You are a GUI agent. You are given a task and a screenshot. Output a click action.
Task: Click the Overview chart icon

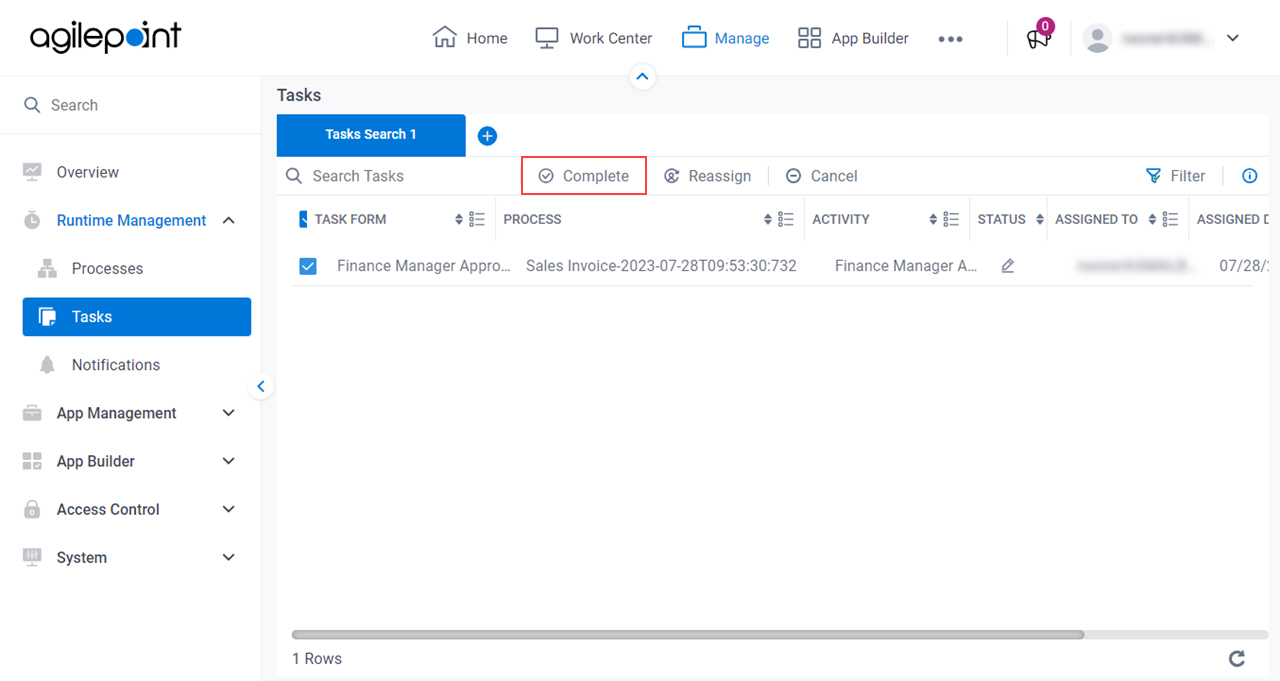(32, 172)
